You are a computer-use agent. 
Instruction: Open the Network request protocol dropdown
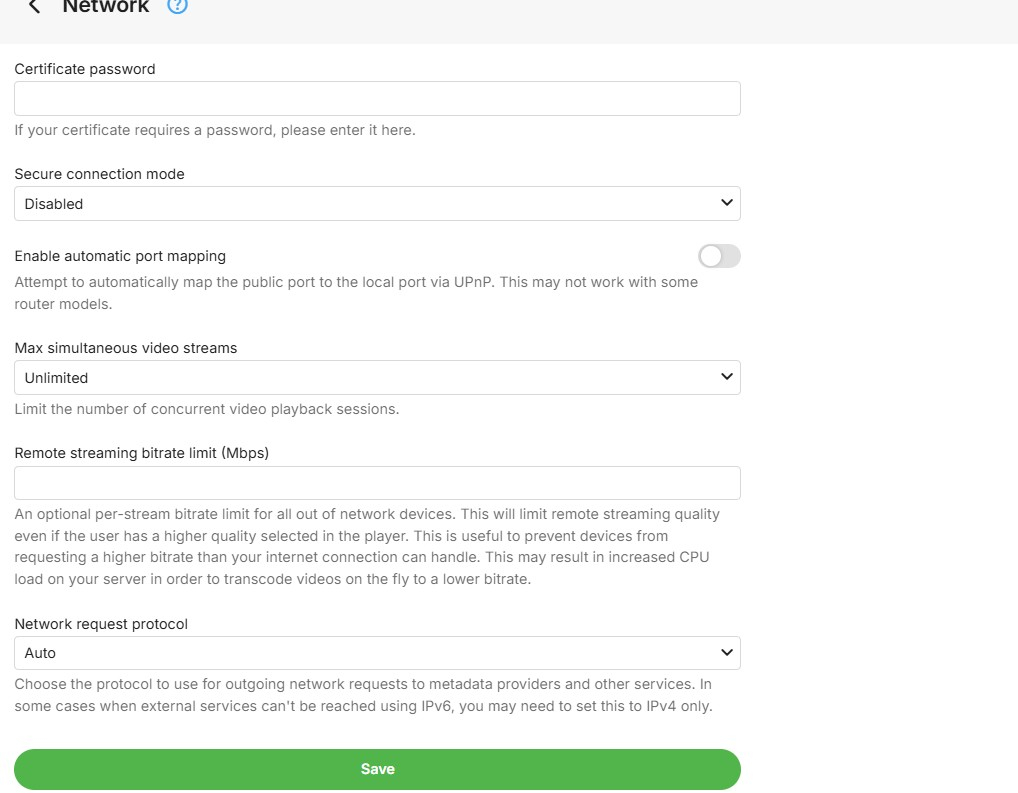point(377,653)
